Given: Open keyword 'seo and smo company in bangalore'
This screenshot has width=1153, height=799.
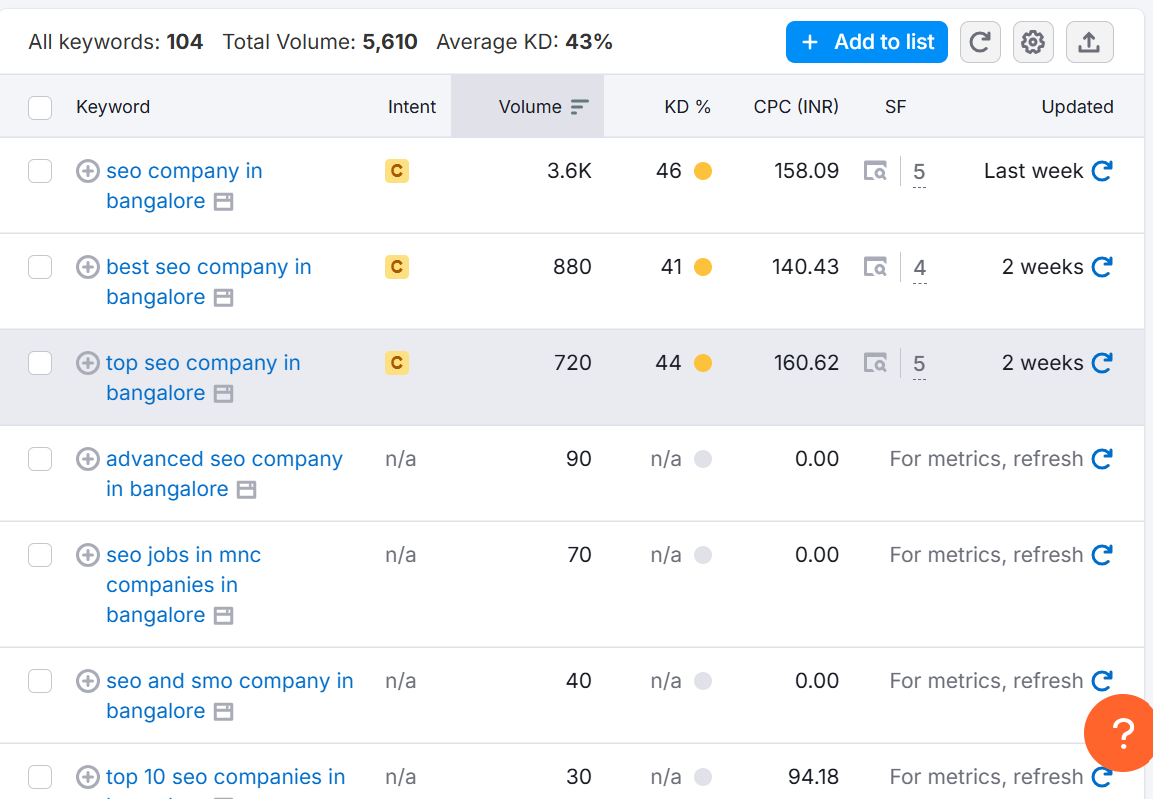Looking at the screenshot, I should [x=229, y=681].
